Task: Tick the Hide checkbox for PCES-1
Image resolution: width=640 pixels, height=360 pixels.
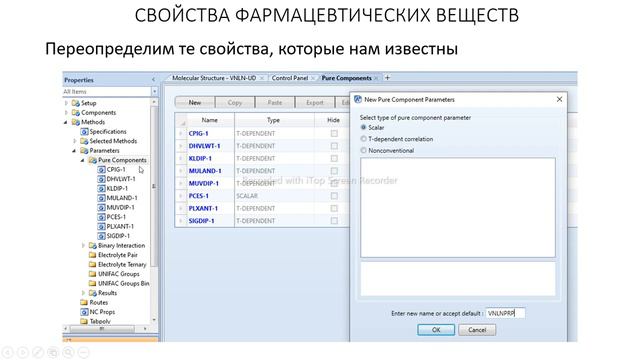Action: point(334,196)
